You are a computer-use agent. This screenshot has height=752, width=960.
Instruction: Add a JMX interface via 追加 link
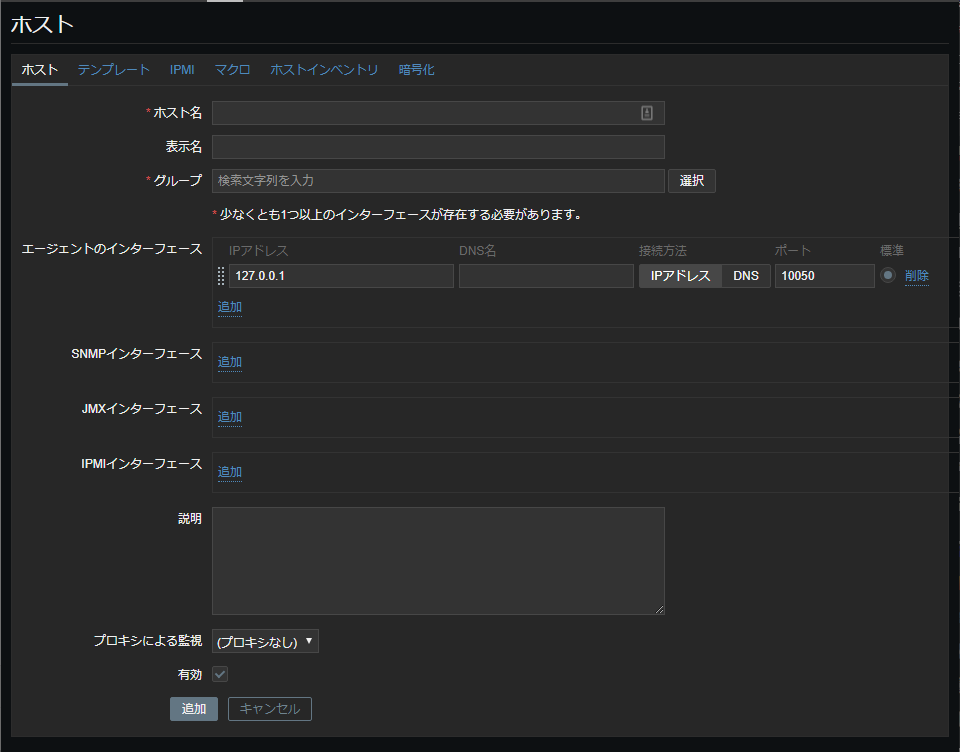point(230,417)
